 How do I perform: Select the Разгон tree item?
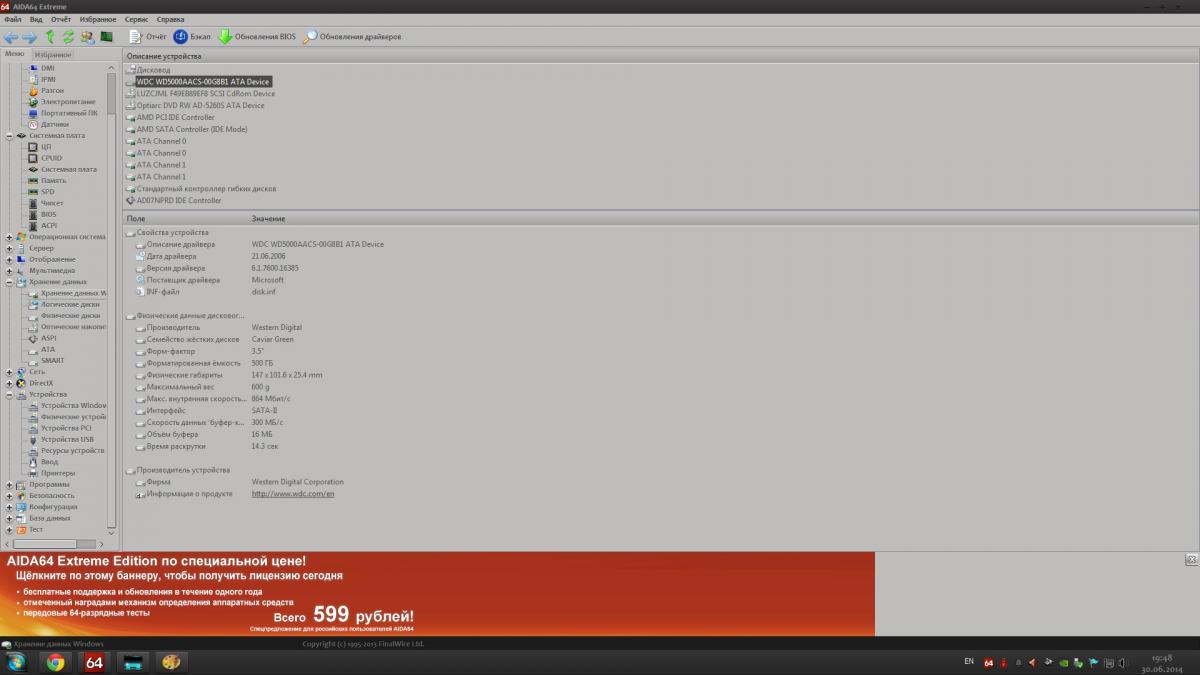[53, 90]
